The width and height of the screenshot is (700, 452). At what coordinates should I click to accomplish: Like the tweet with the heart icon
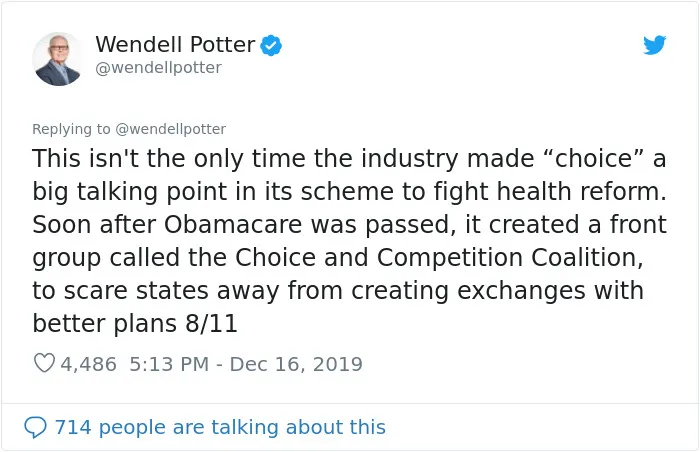[x=44, y=363]
